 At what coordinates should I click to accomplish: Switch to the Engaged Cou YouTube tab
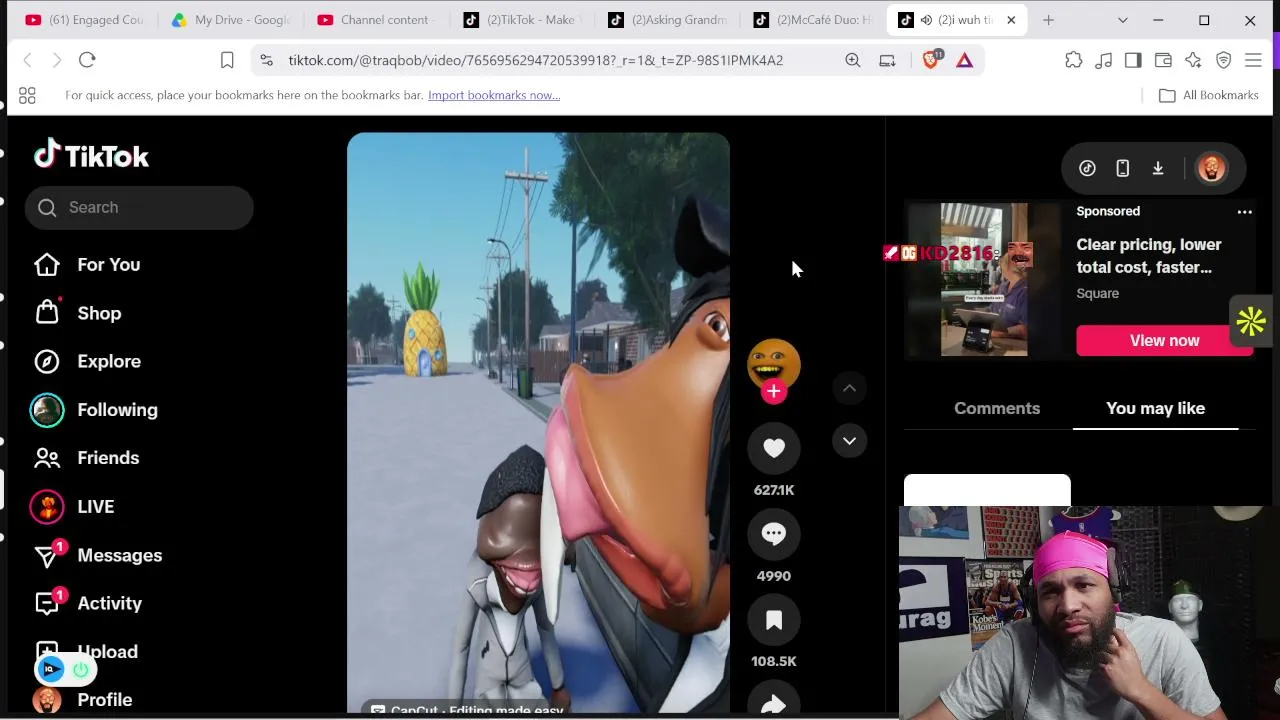(85, 20)
